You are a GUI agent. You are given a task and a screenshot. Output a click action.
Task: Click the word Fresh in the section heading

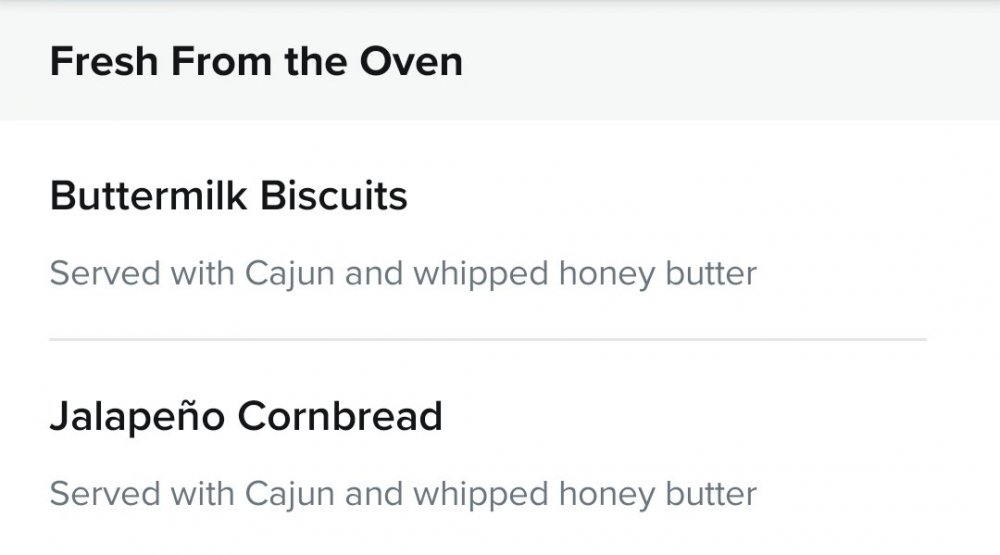click(x=104, y=61)
